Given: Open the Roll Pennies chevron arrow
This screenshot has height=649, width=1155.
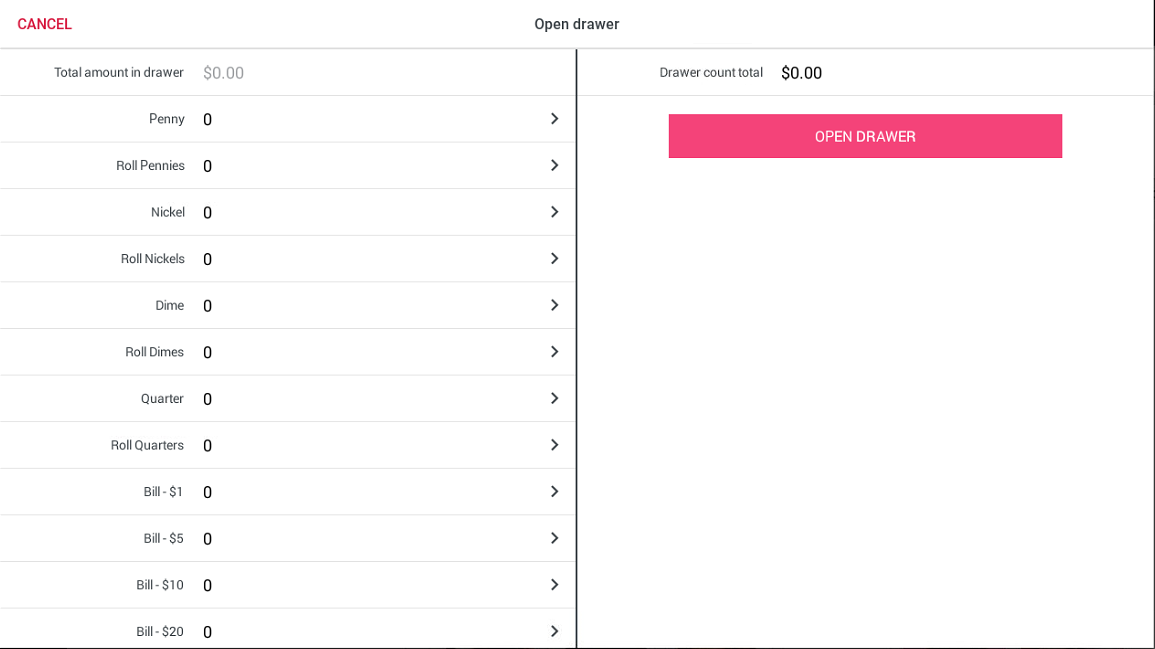Looking at the screenshot, I should 554,165.
